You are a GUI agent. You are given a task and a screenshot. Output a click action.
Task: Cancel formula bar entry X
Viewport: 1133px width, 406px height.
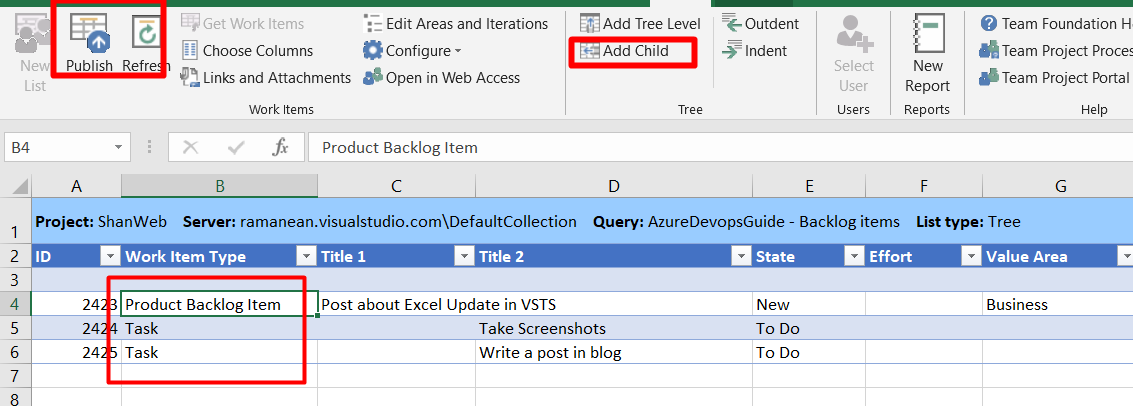(x=191, y=147)
